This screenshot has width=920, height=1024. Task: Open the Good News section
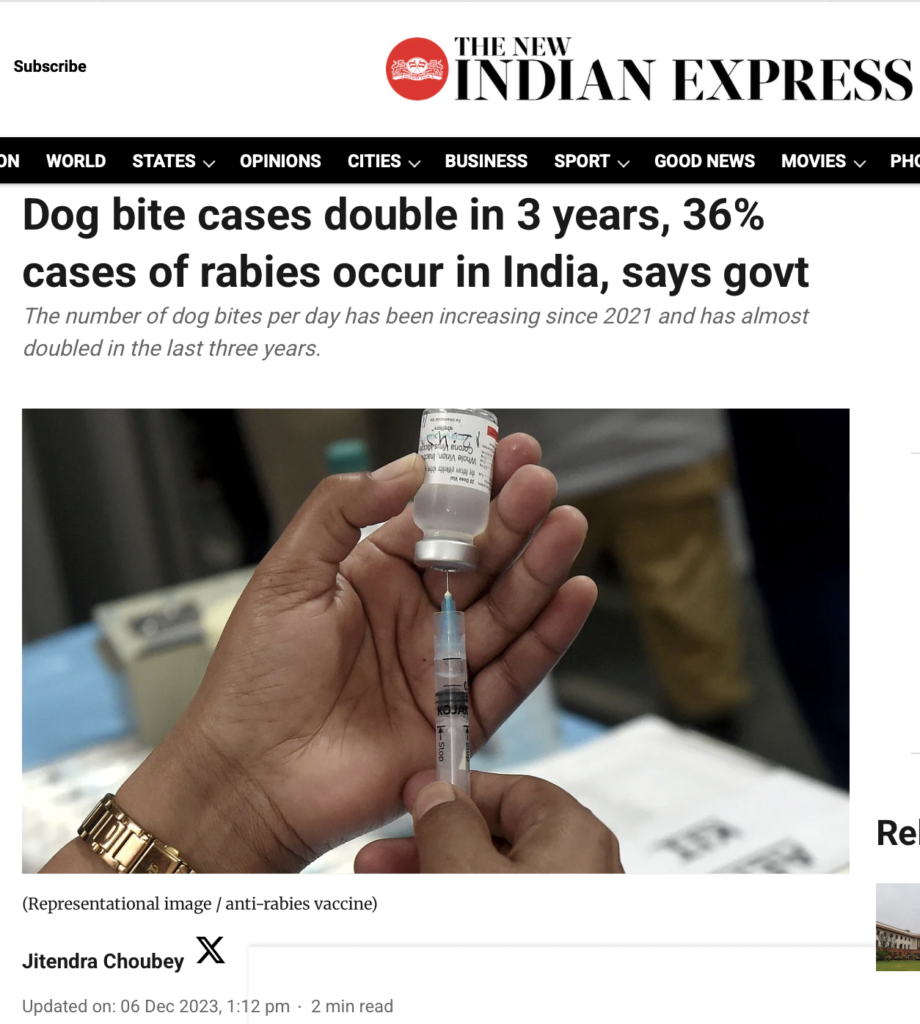[705, 161]
